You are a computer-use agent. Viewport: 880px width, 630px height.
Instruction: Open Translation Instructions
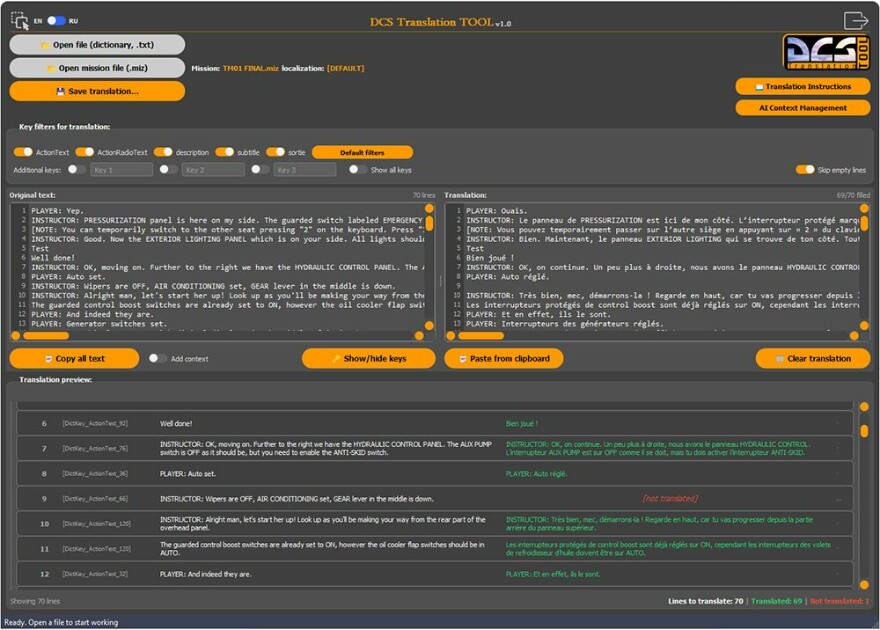pos(803,86)
